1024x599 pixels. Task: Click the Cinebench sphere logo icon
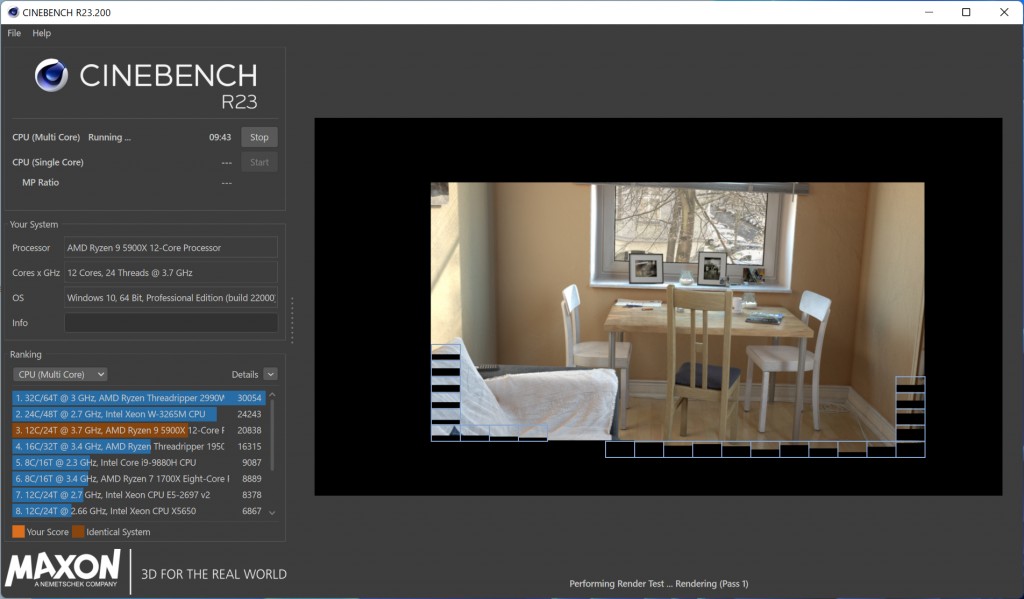51,76
